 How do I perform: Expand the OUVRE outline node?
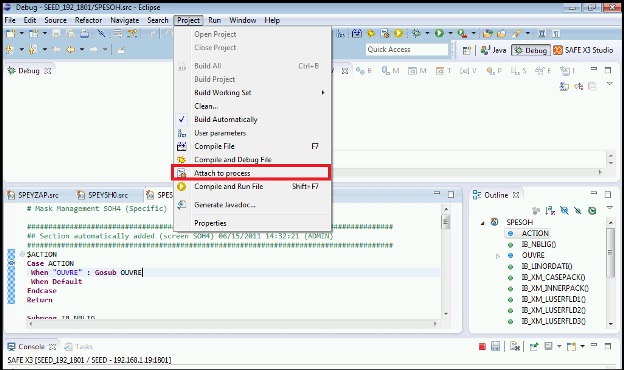pyautogui.click(x=498, y=256)
